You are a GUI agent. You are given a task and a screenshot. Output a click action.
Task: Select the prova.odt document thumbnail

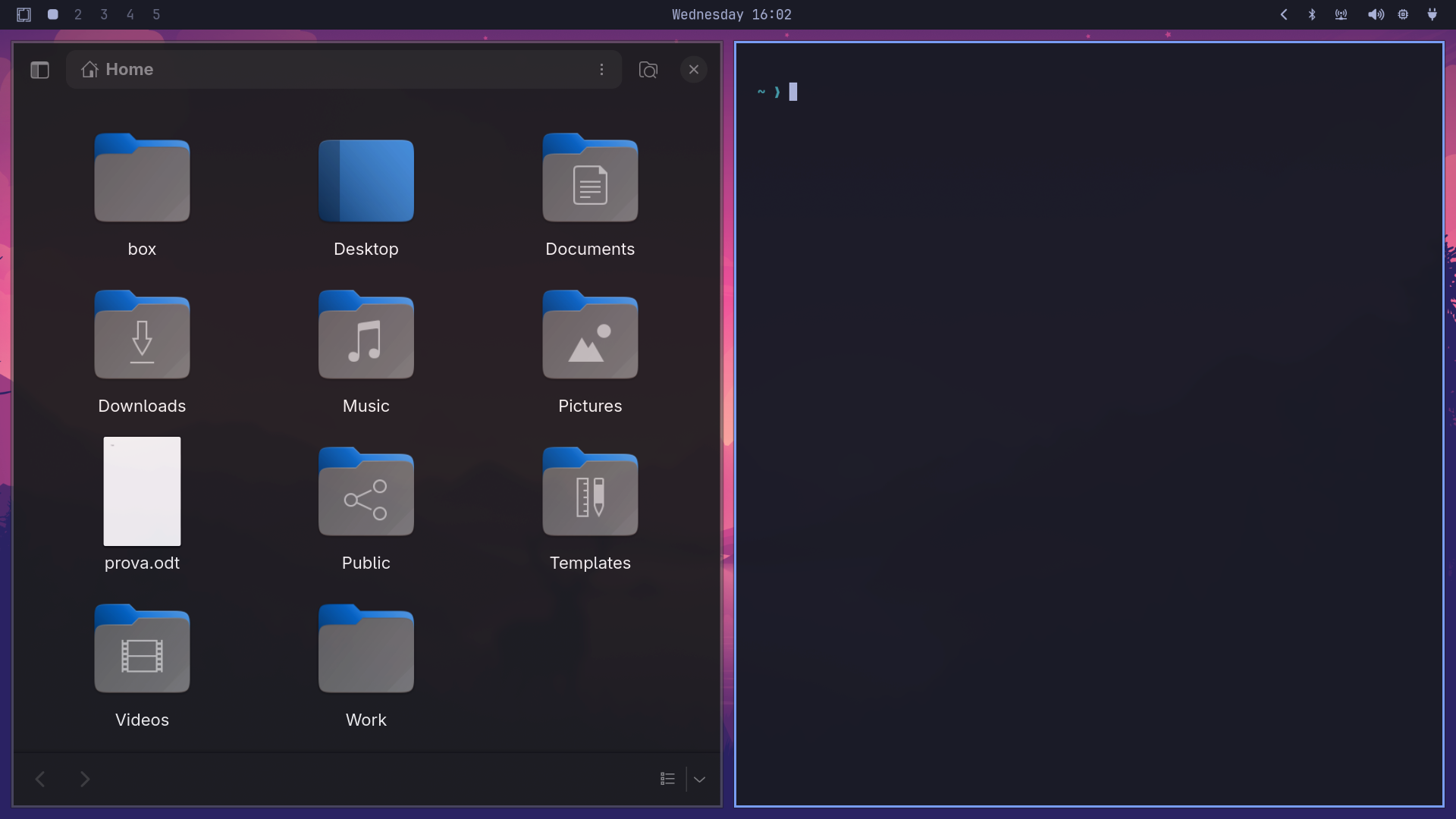pyautogui.click(x=142, y=491)
